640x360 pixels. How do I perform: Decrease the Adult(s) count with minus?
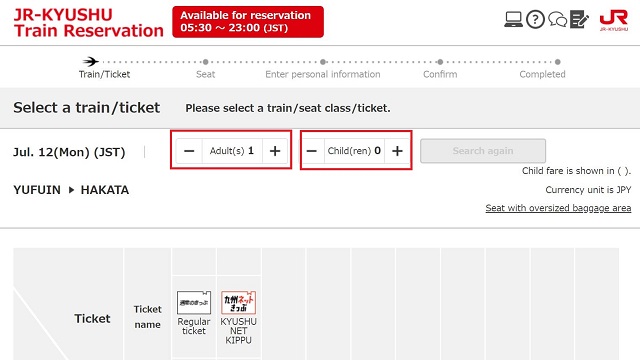pos(189,151)
